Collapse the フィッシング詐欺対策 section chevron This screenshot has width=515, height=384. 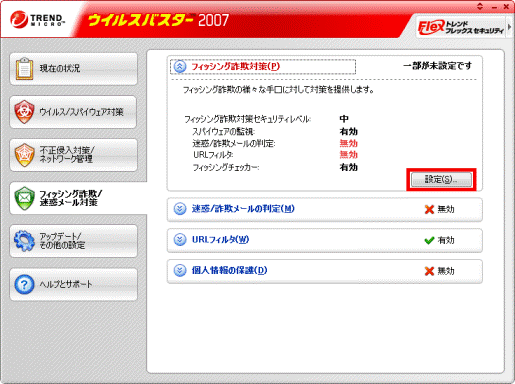180,66
